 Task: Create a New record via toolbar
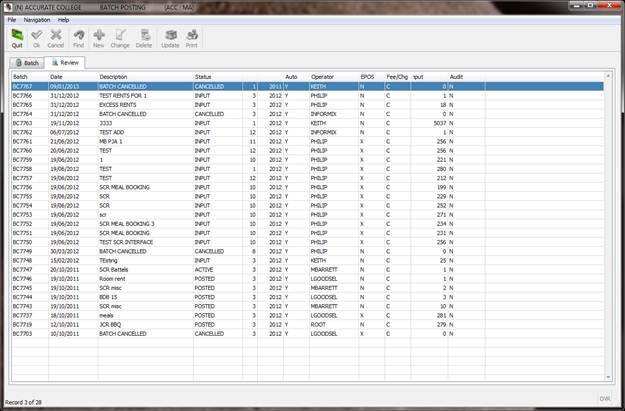point(98,37)
